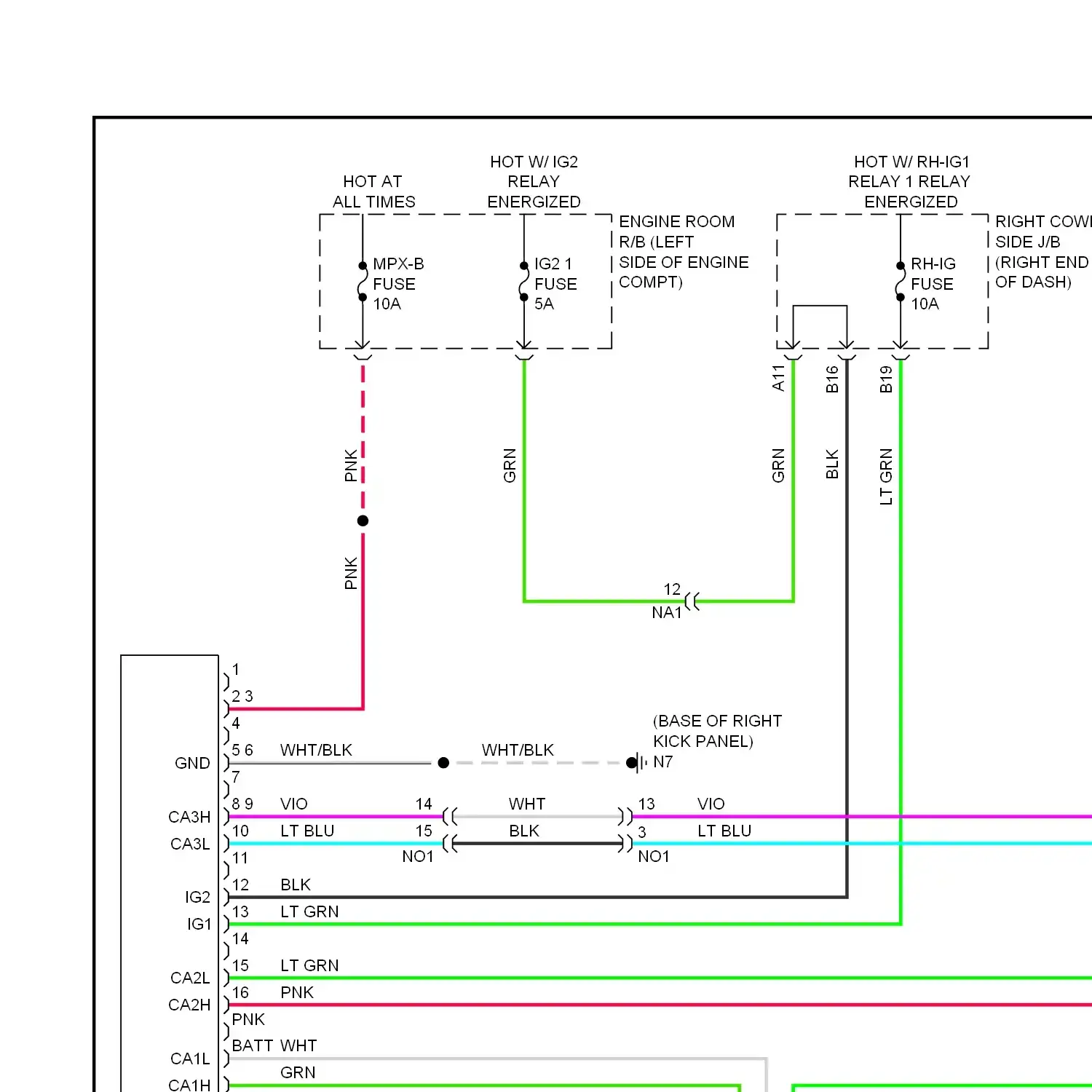Click pin number 12 at NA1 connector
This screenshot has height=1092, width=1092.
(x=672, y=589)
